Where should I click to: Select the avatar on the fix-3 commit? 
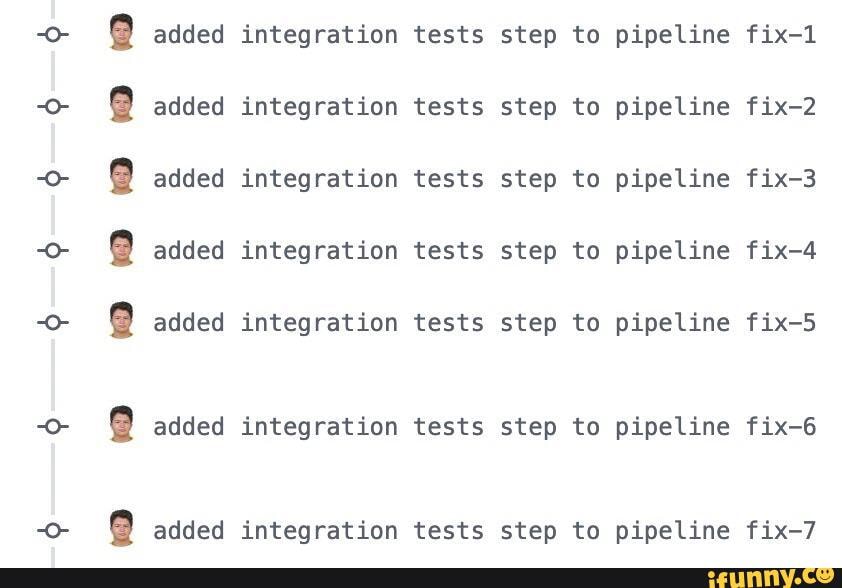(x=121, y=178)
